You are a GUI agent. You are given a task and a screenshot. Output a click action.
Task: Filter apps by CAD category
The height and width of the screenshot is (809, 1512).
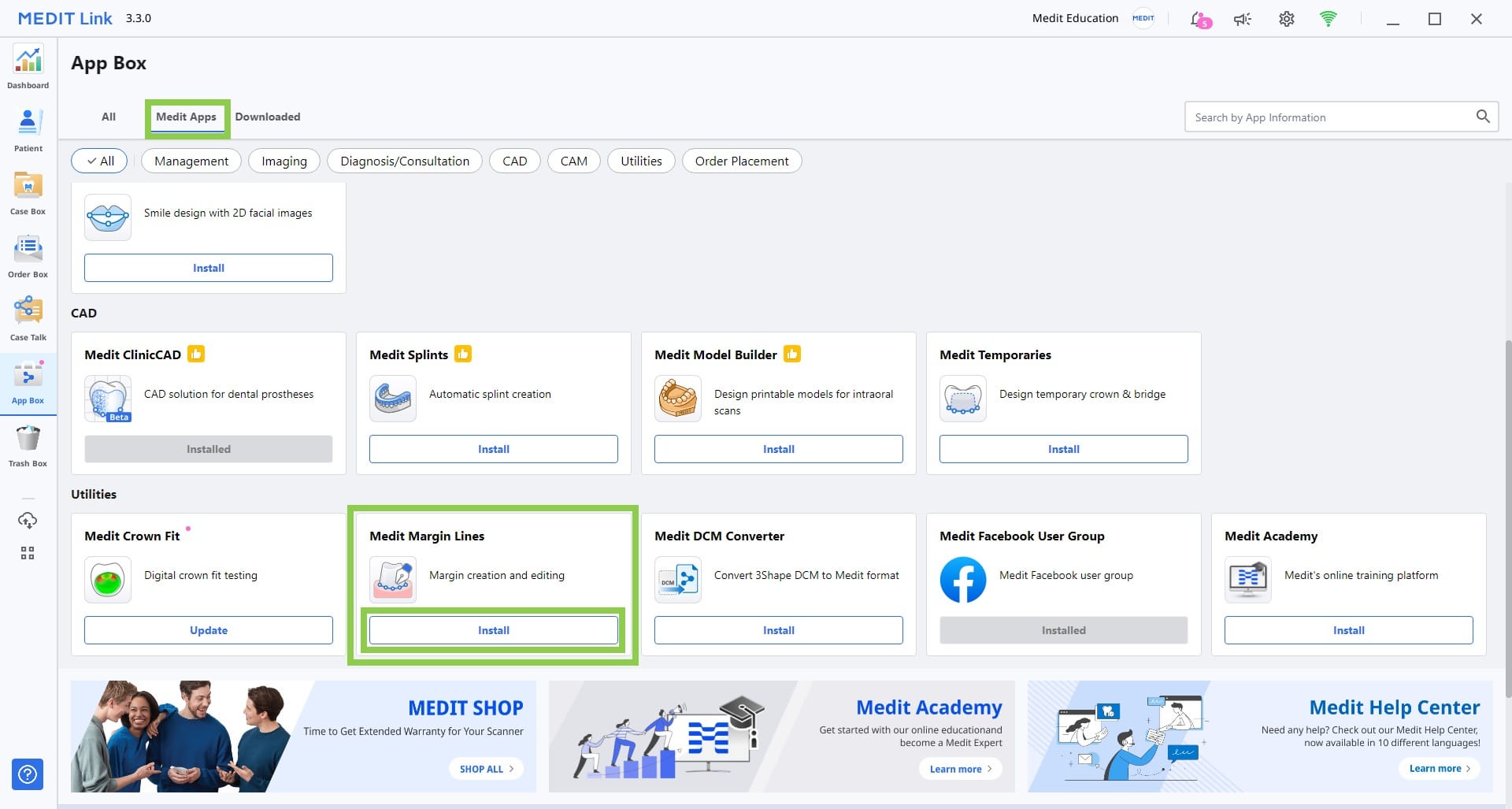pos(514,161)
